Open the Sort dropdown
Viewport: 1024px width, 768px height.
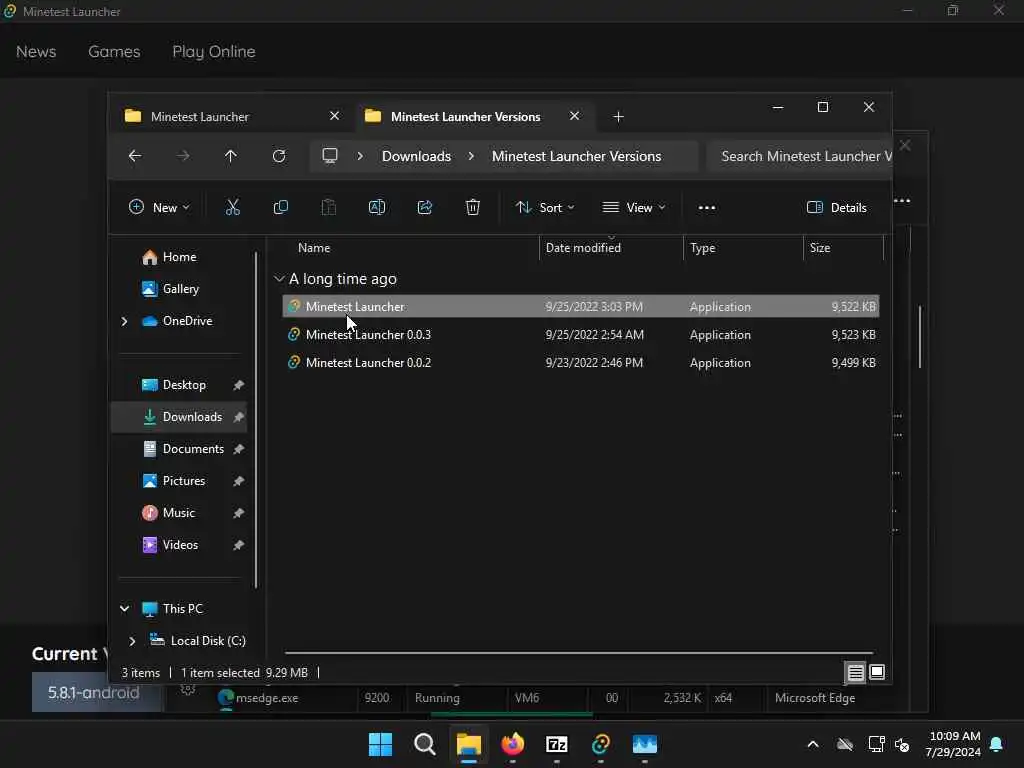(x=545, y=208)
